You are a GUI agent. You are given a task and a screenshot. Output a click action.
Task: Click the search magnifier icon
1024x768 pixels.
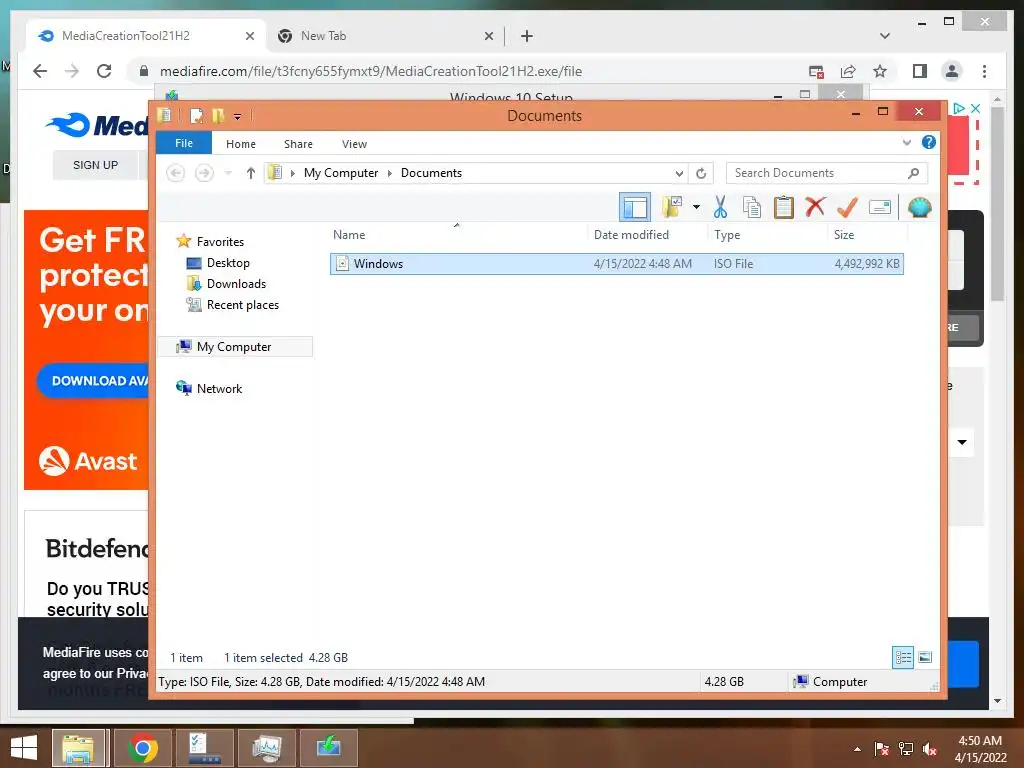[x=914, y=173]
